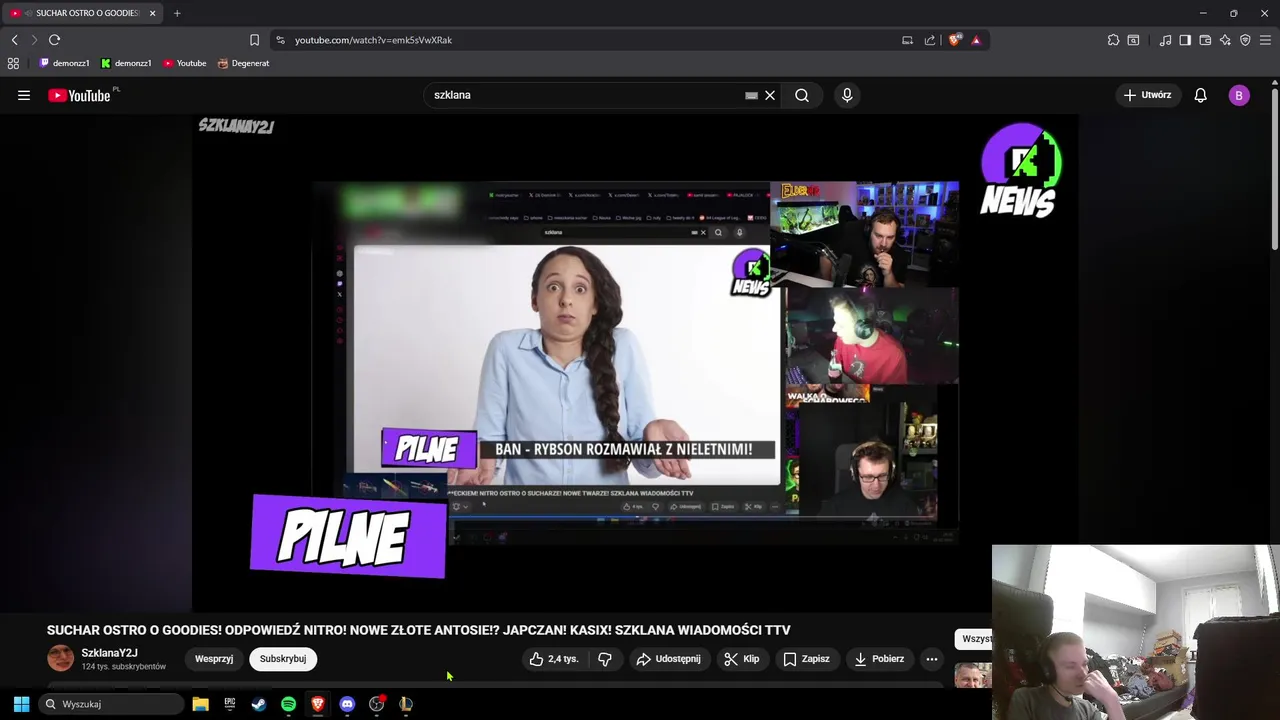
Task: Open the Windows Start menu
Action: [x=21, y=704]
